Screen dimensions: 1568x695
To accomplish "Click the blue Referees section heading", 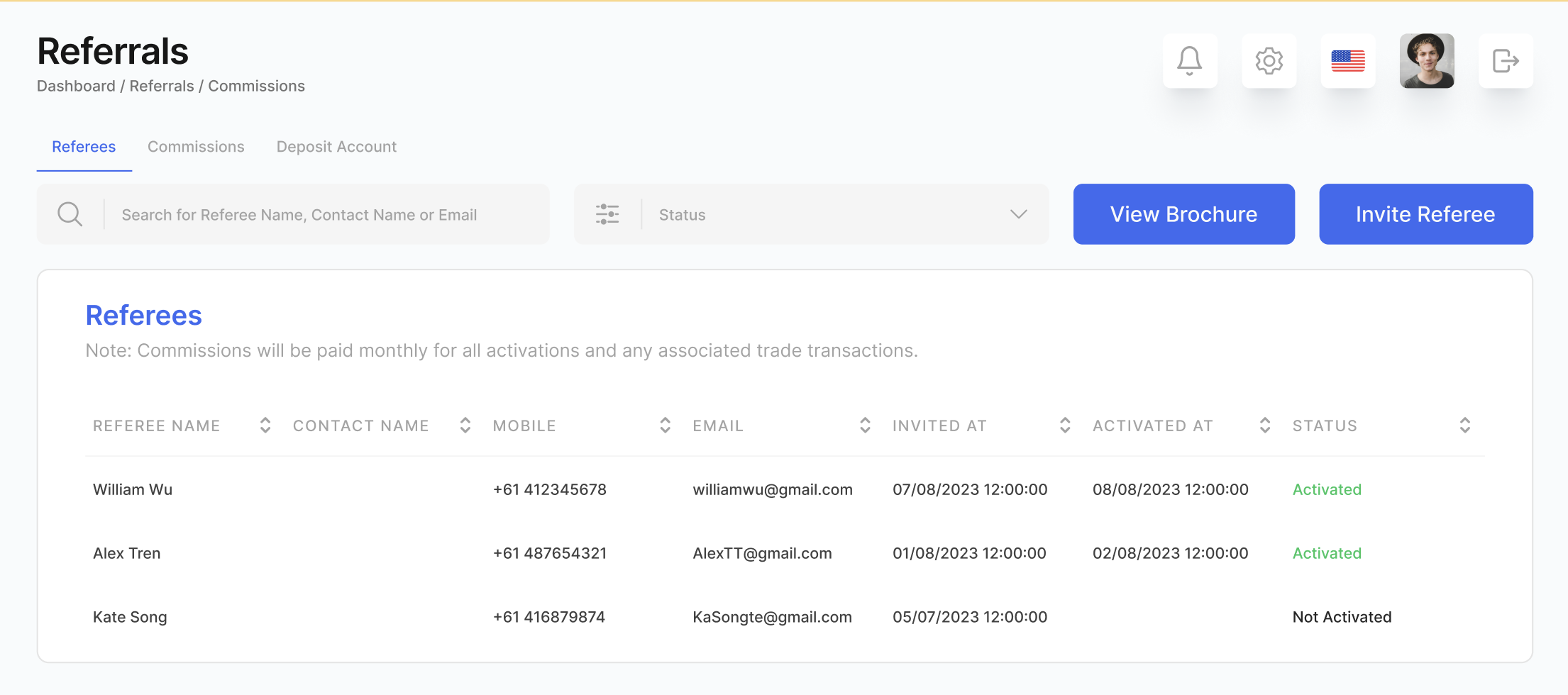I will tap(144, 316).
